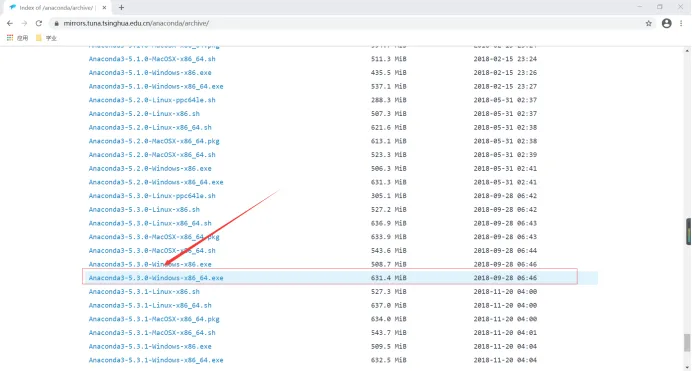Download Anaconda3-5.3.0-Linux-x86_64.sh
The image size is (692, 371).
pos(150,223)
